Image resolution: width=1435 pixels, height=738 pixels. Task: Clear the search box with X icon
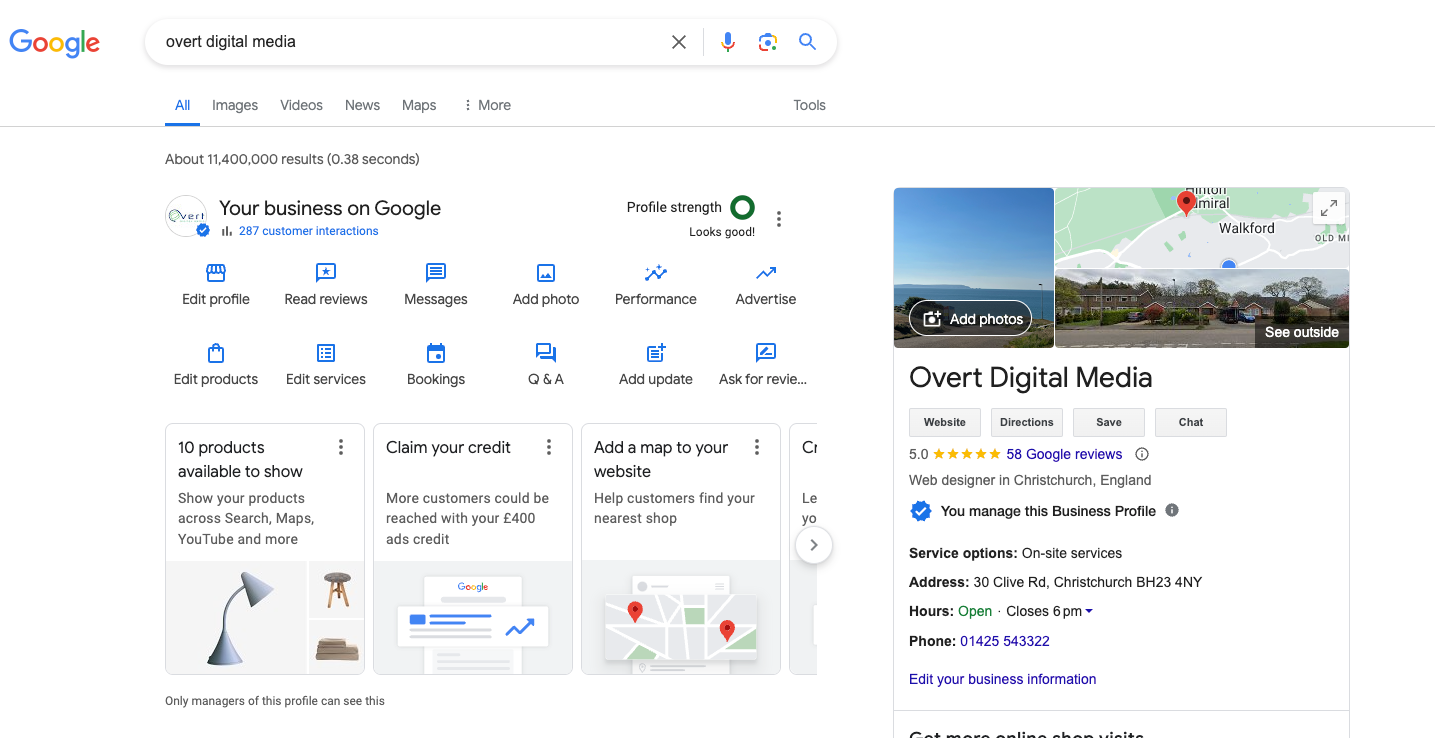click(679, 42)
